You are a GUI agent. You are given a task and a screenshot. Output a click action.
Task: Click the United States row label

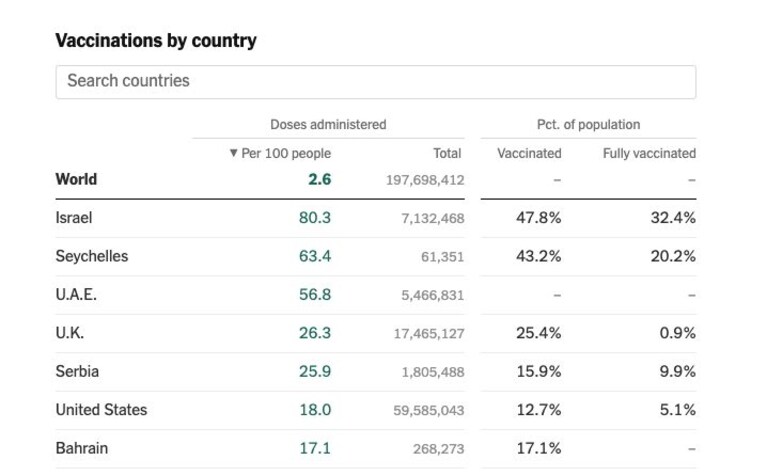coord(101,410)
